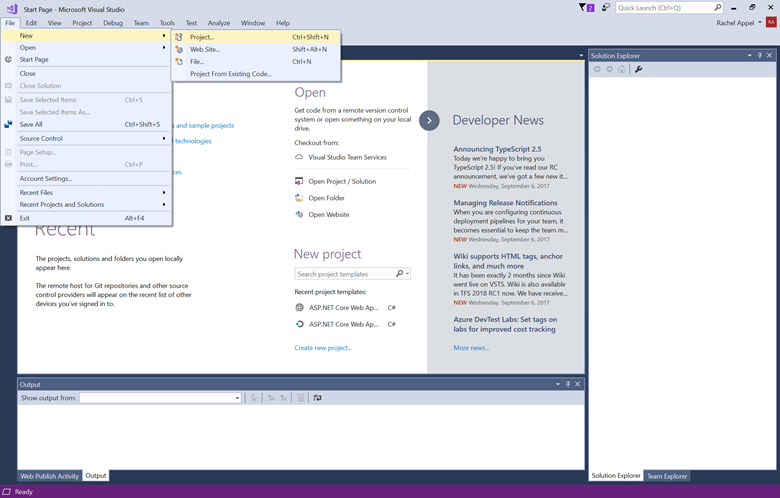This screenshot has width=780, height=498.
Task: Click Solution Explorer Home icon
Action: click(622, 69)
